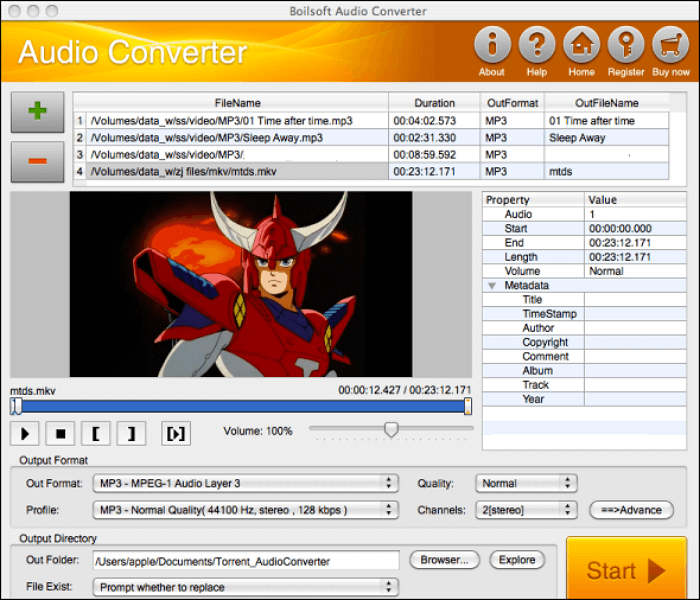Screen dimensions: 700x600
Task: Click the Browser... button
Action: pyautogui.click(x=444, y=560)
